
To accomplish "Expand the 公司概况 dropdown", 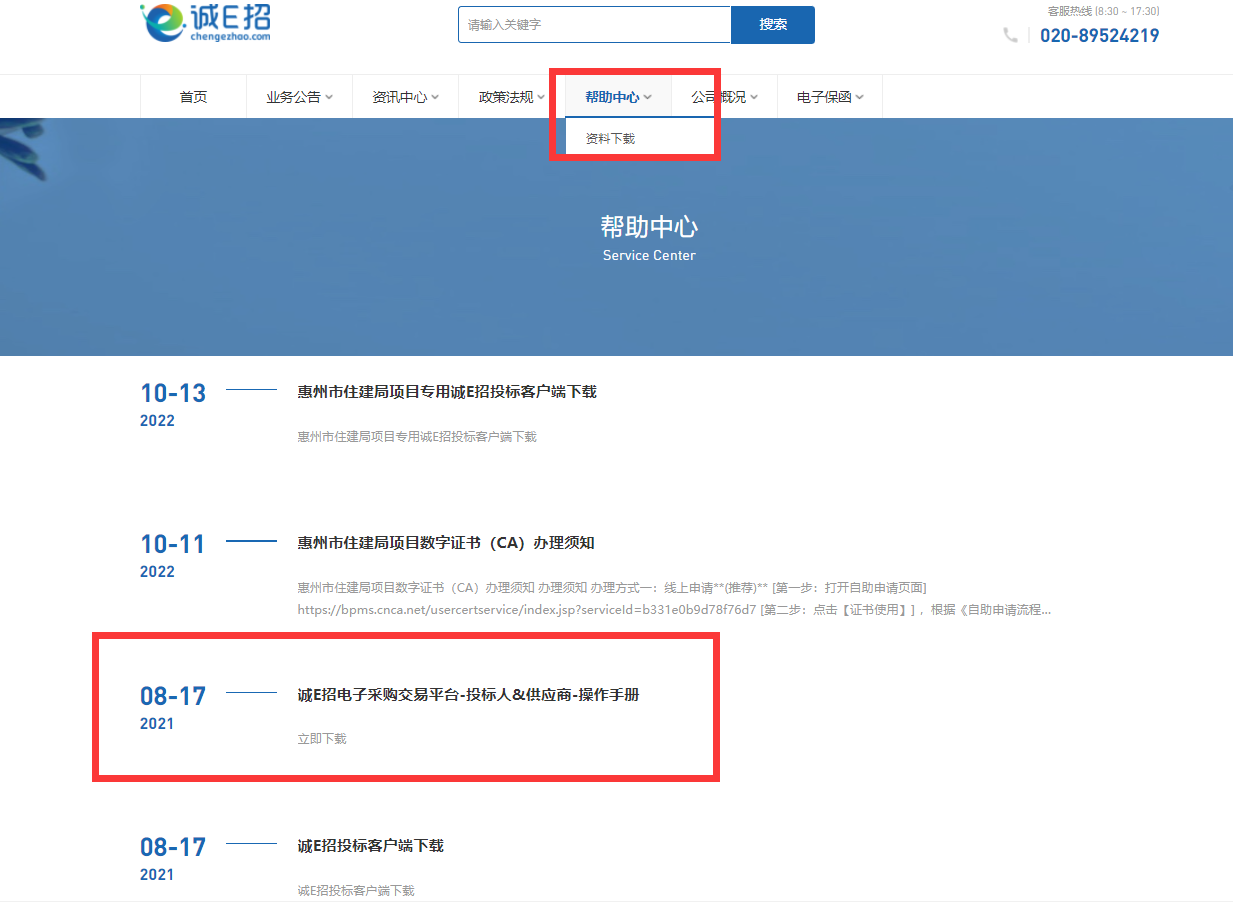I will point(723,96).
